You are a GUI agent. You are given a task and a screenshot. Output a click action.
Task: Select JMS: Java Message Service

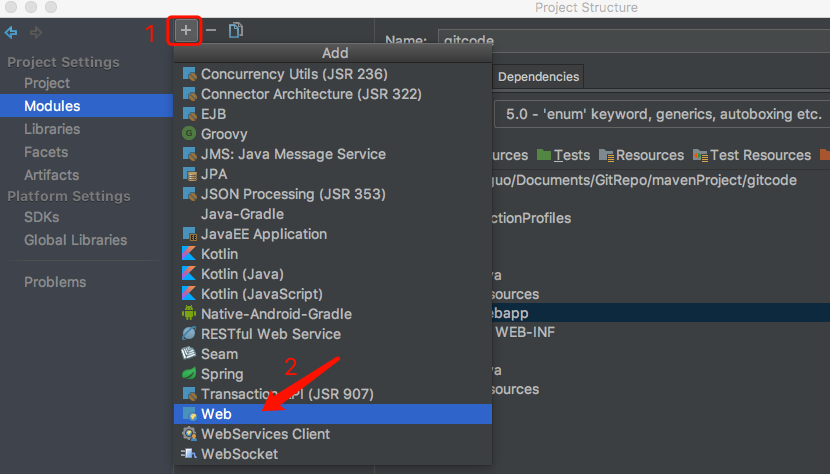(x=333, y=154)
